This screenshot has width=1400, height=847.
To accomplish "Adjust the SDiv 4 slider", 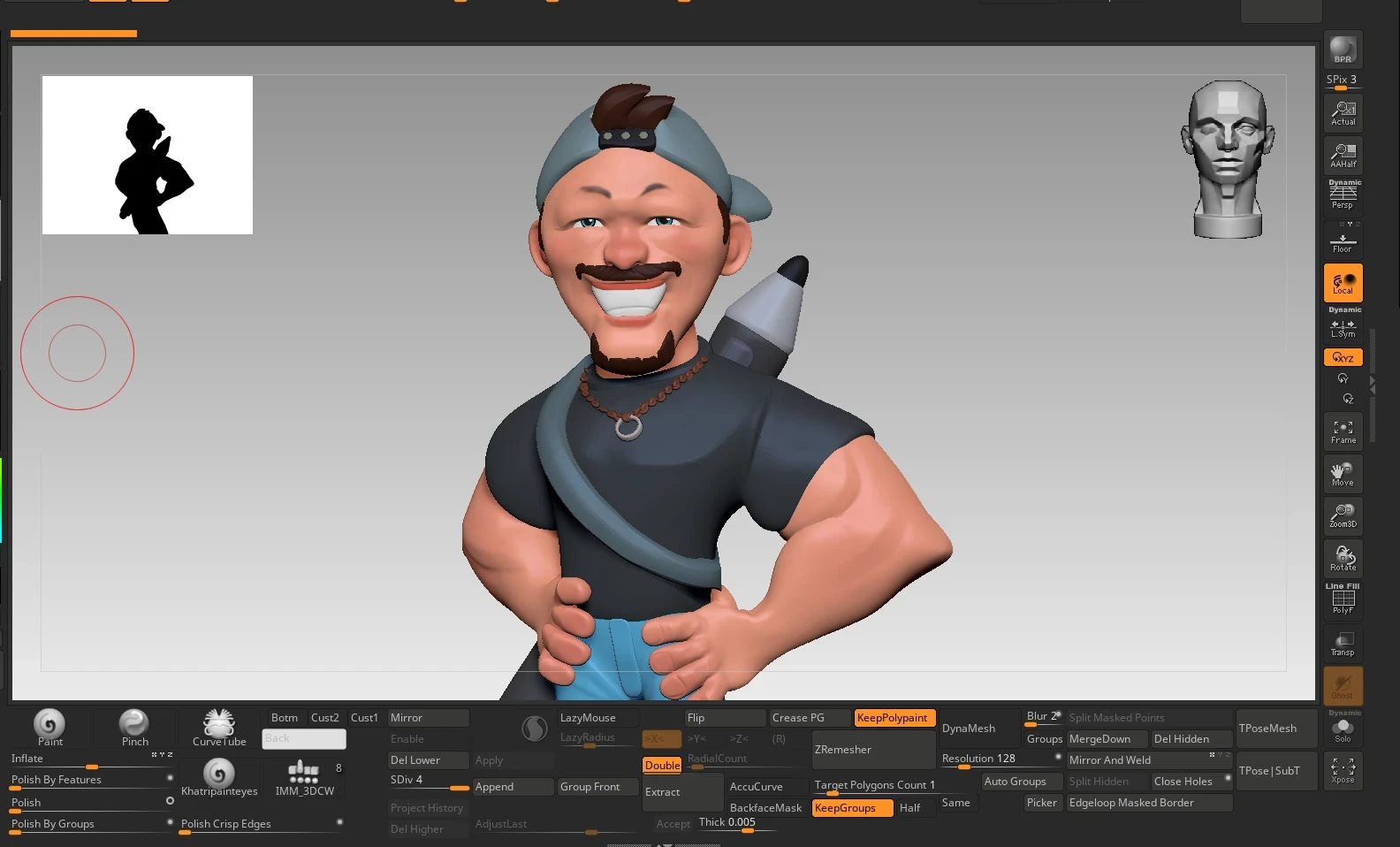I will coord(429,782).
